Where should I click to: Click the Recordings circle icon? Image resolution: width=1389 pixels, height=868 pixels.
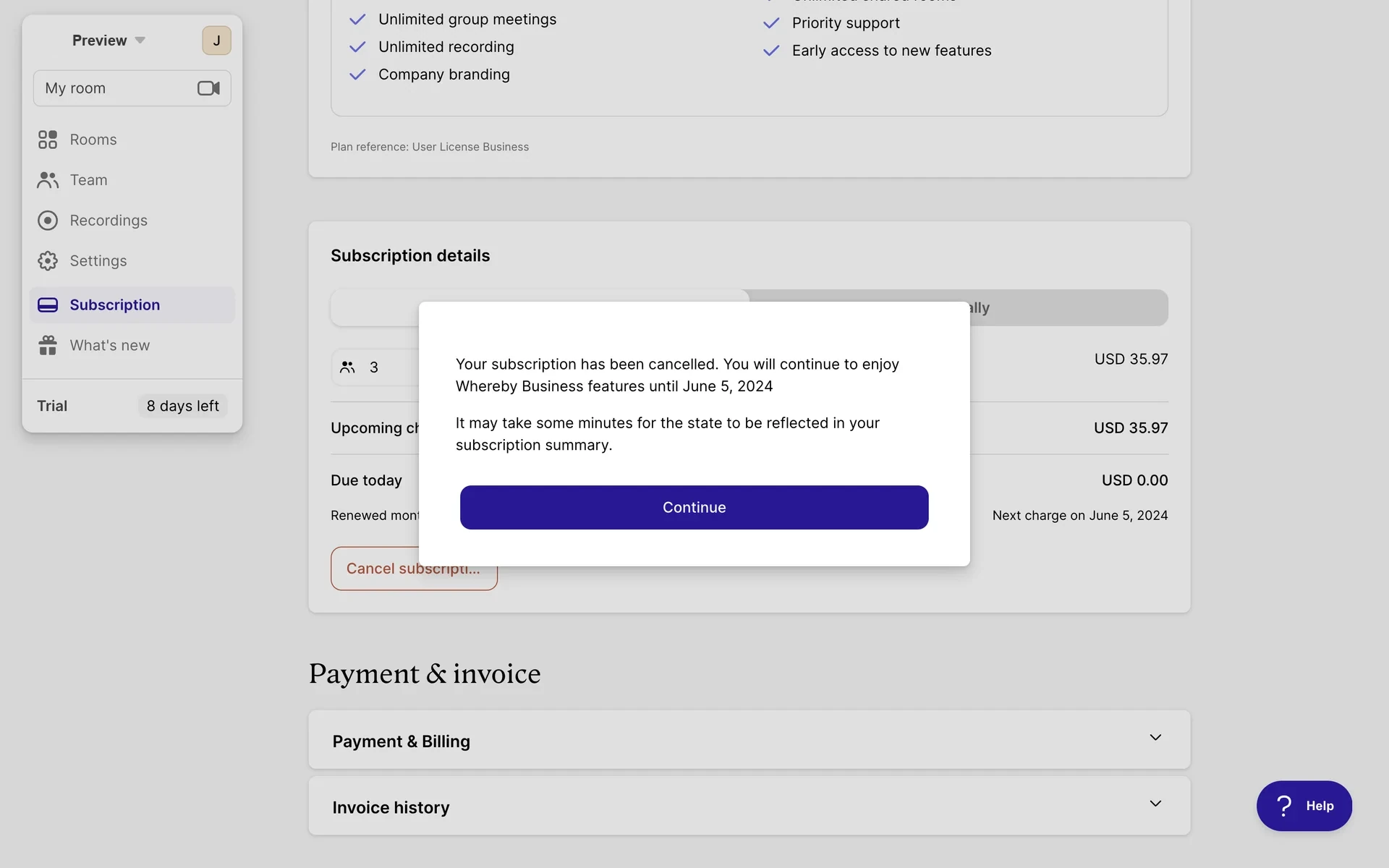(48, 221)
